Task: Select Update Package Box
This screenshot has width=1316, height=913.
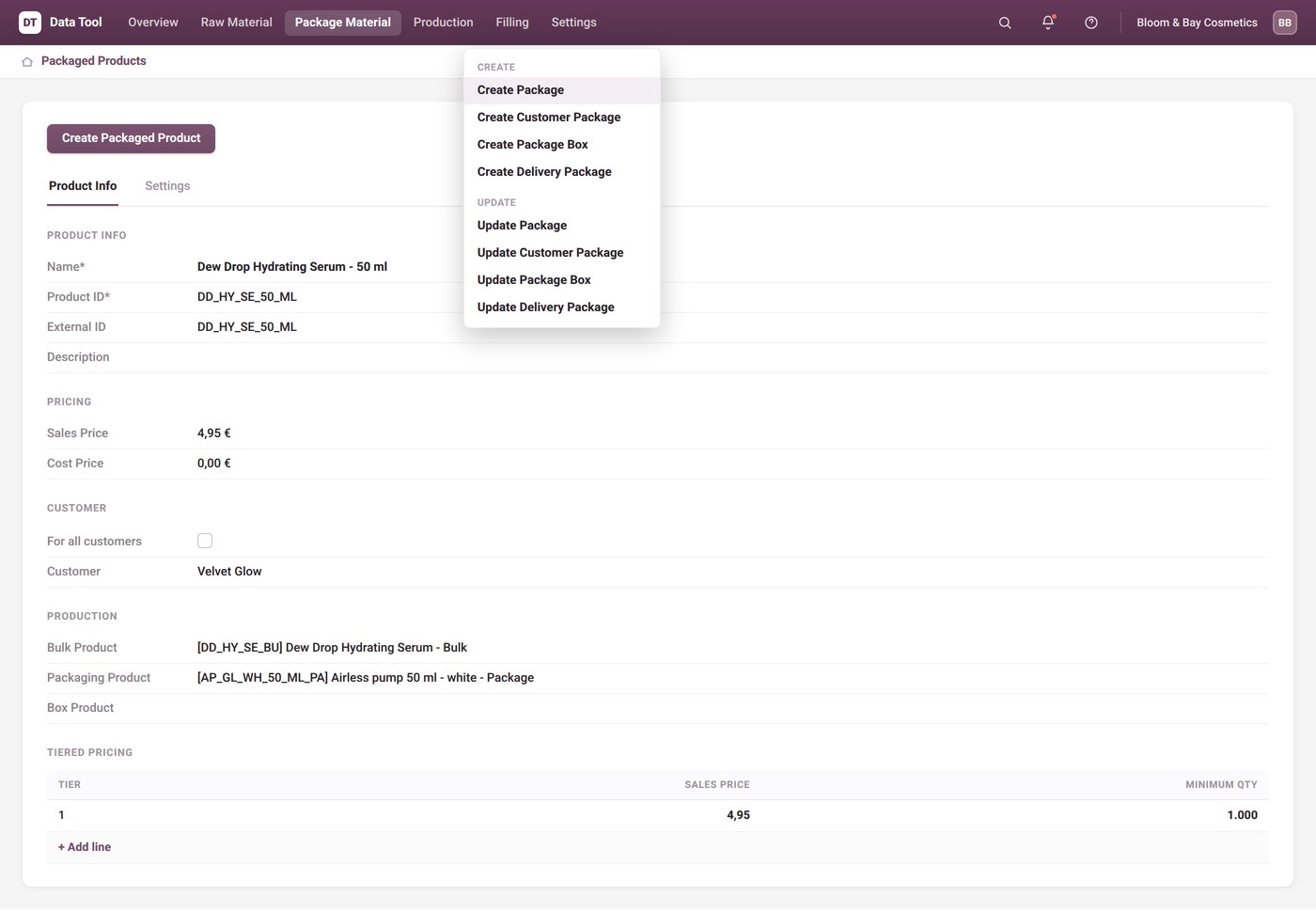Action: (562, 280)
